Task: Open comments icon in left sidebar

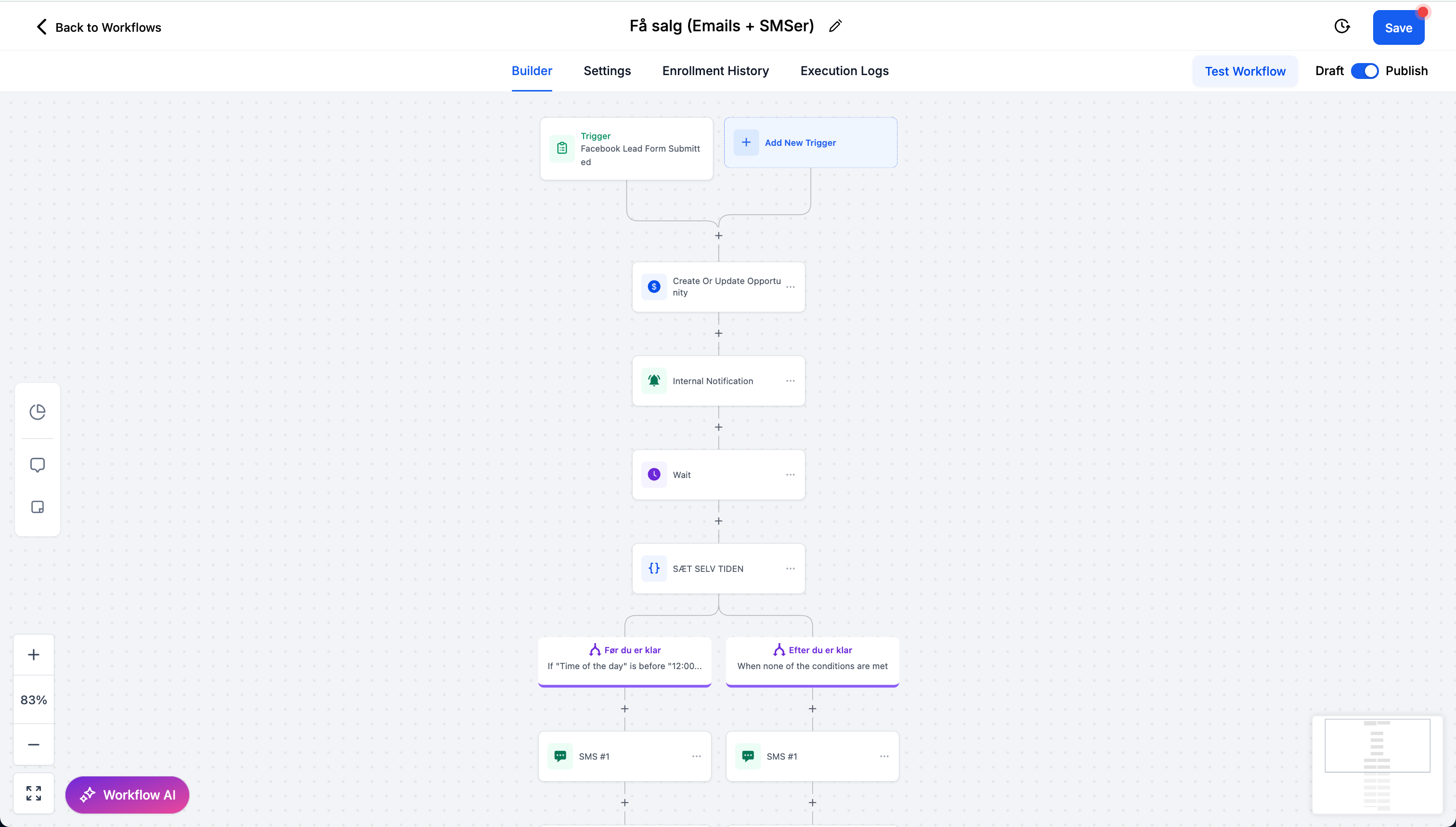Action: coord(38,465)
